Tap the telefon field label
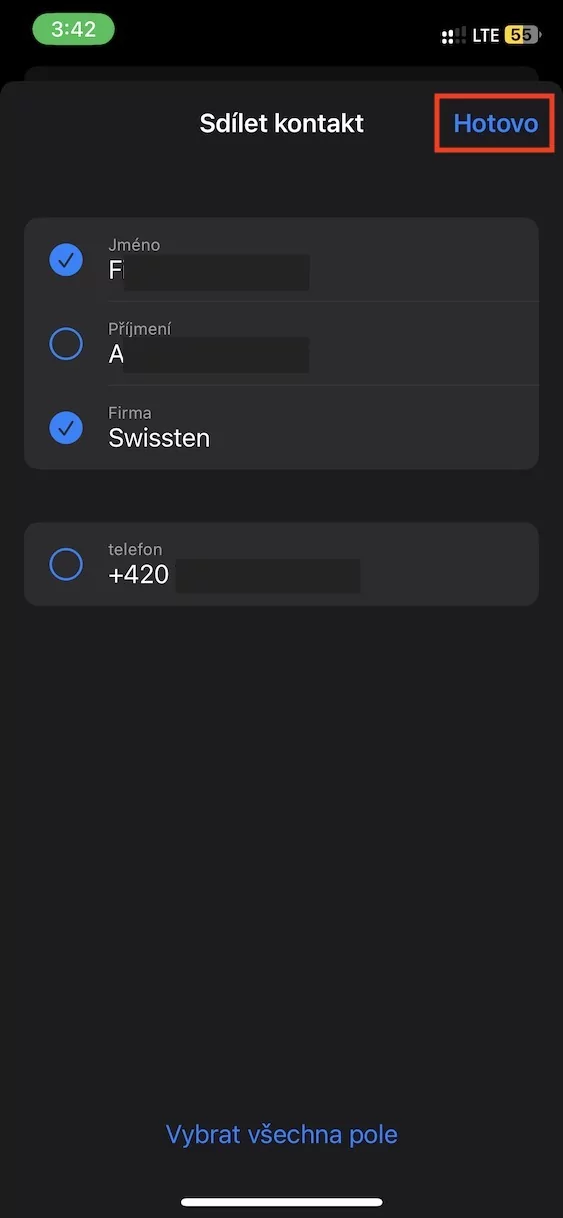Image resolution: width=563 pixels, height=1218 pixels. click(135, 549)
